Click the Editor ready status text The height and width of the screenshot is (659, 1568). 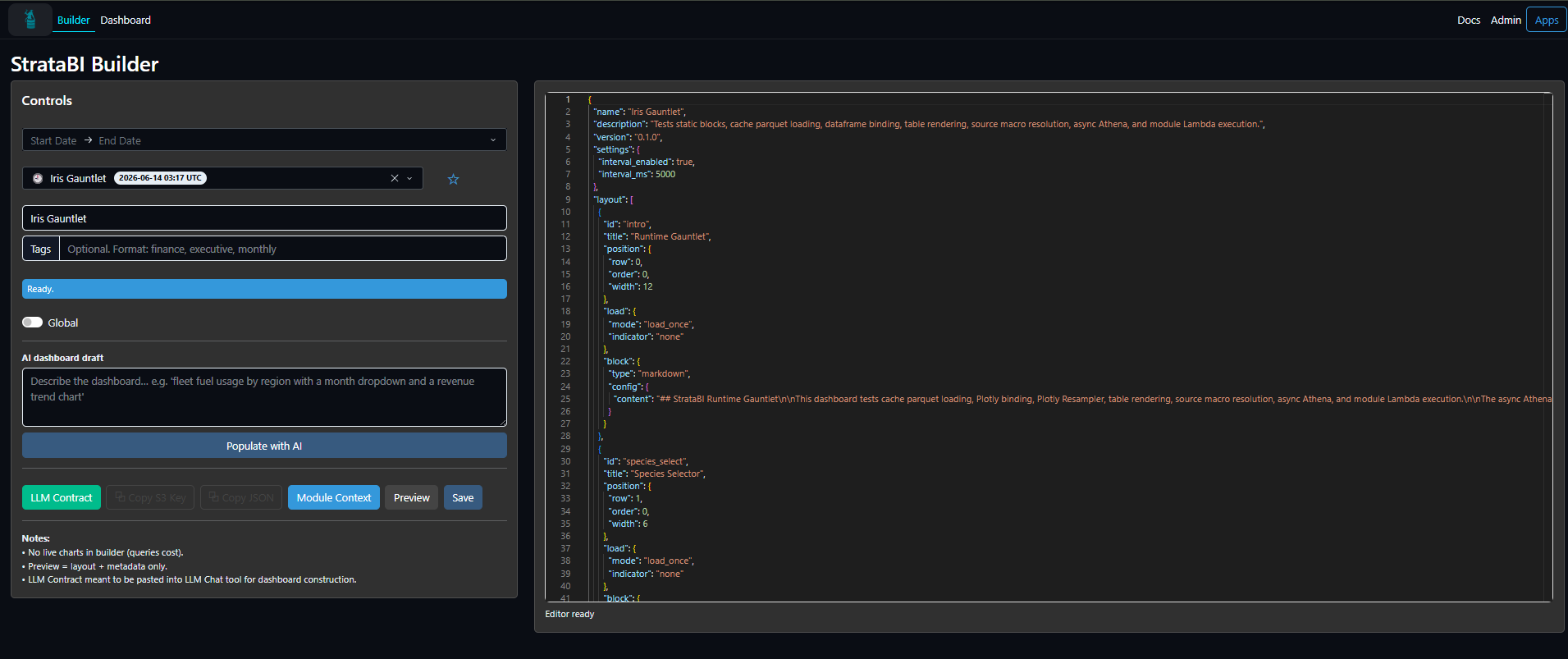click(569, 614)
